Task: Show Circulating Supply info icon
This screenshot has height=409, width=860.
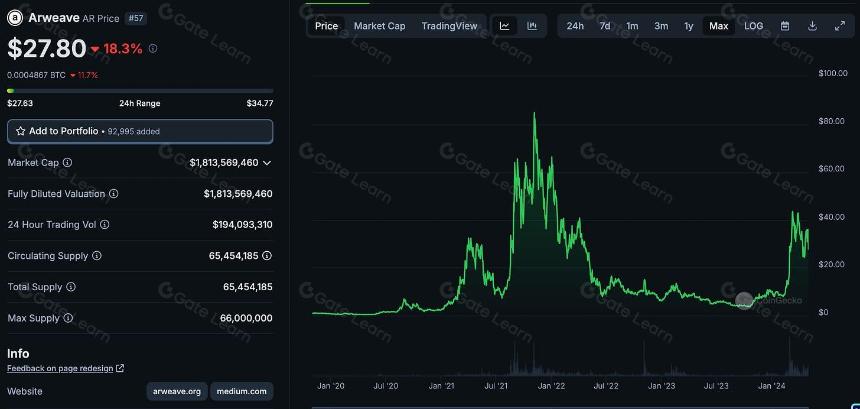Action: 97,255
